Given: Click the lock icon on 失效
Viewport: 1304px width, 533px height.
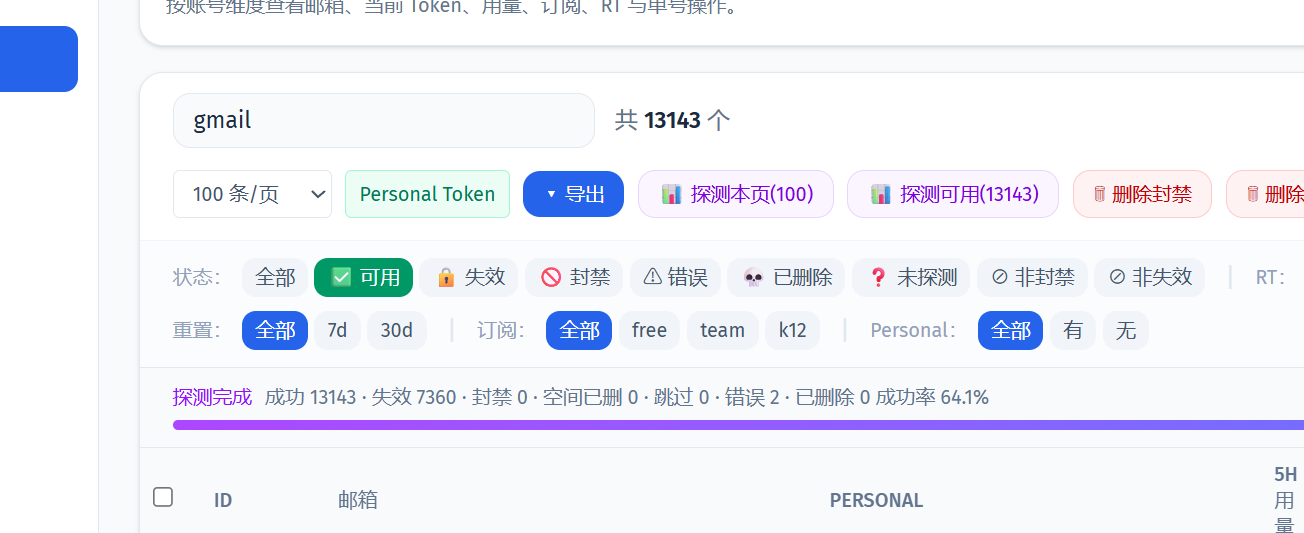Looking at the screenshot, I should coord(446,277).
